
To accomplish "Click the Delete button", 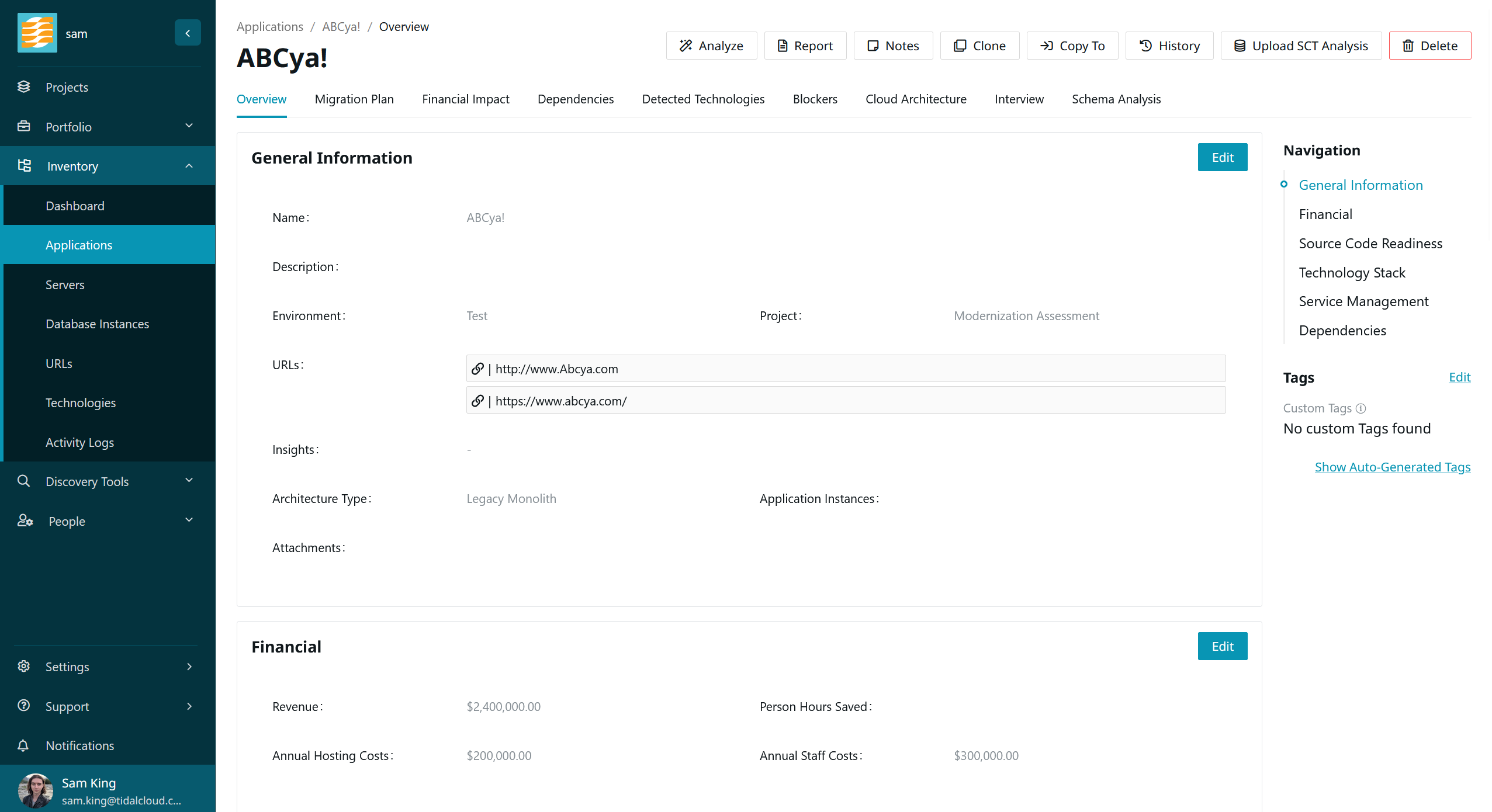I will click(1430, 46).
